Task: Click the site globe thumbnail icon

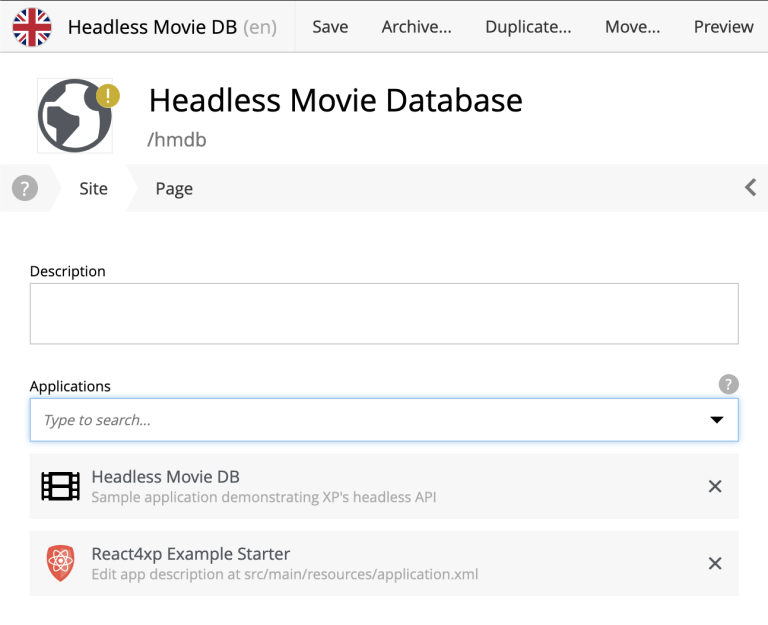Action: (x=74, y=116)
